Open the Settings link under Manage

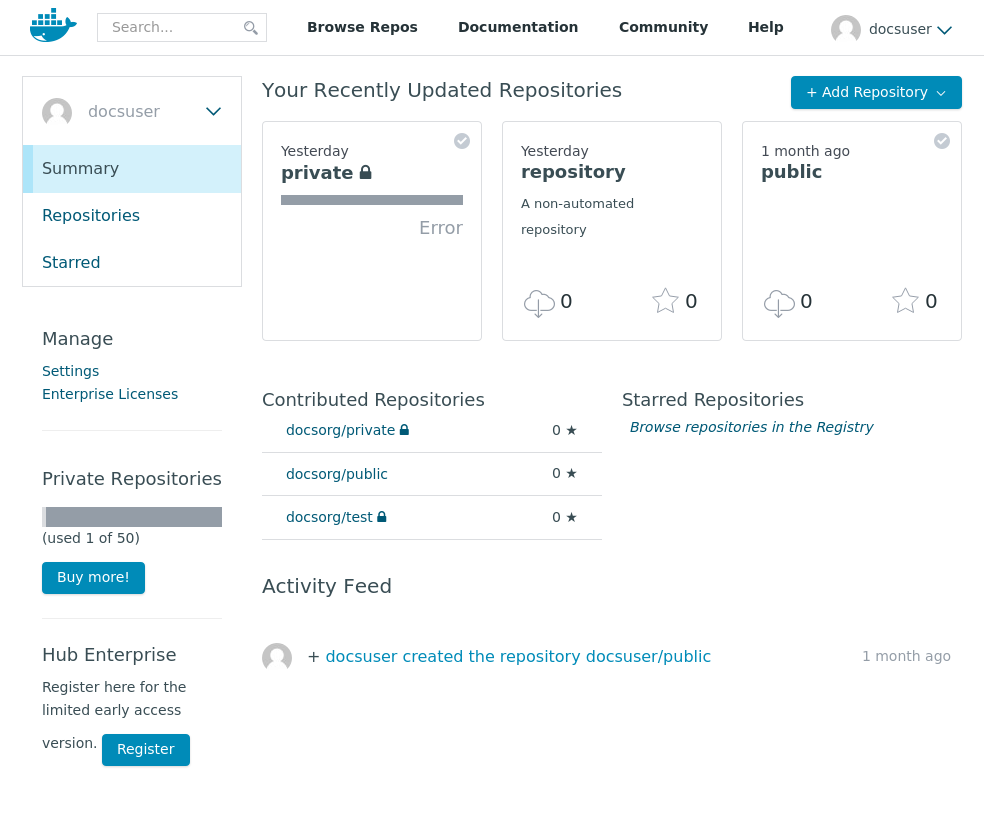tap(70, 371)
